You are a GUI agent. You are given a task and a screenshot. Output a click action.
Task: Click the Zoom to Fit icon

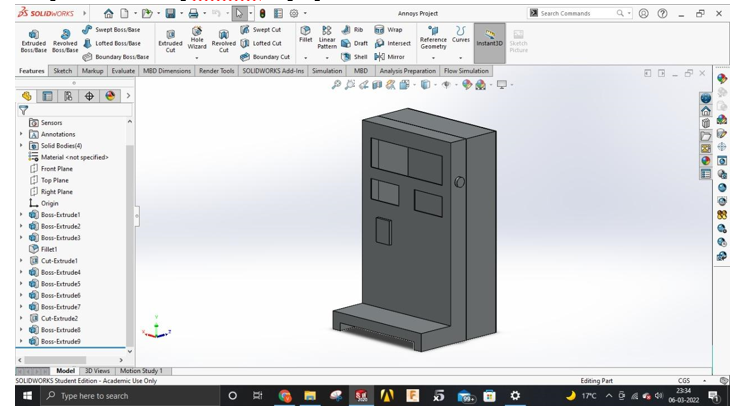(336, 85)
